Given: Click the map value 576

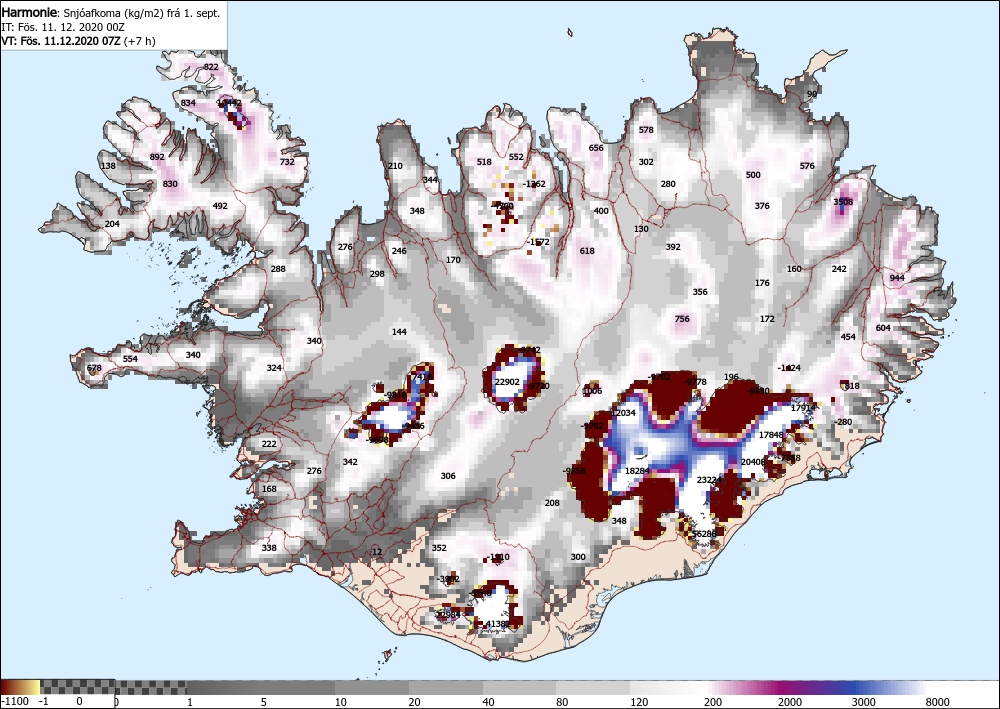Looking at the screenshot, I should 807,166.
